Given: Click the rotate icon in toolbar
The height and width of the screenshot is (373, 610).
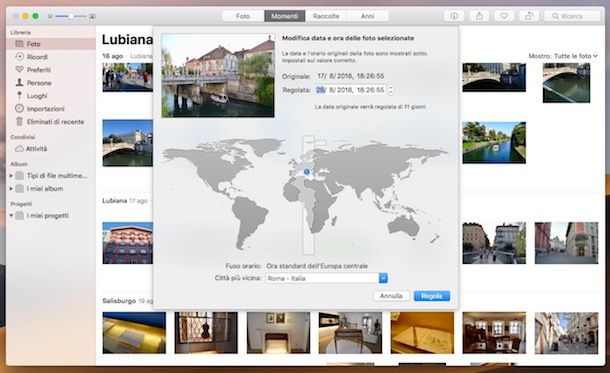Looking at the screenshot, I should 529,16.
